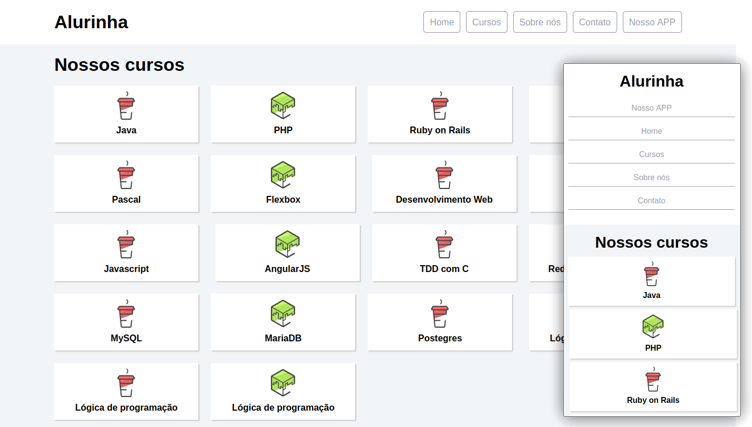Select Nosso APP in the mobile preview menu

pyautogui.click(x=651, y=108)
